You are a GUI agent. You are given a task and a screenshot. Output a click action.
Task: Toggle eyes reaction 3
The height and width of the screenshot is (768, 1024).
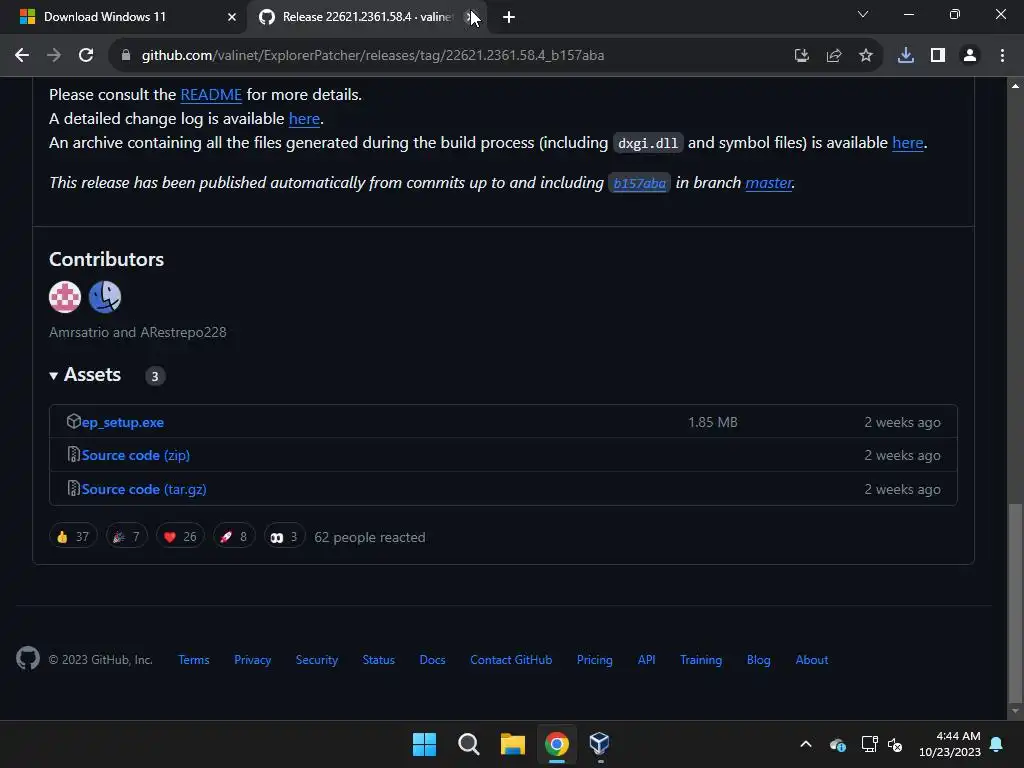(284, 537)
